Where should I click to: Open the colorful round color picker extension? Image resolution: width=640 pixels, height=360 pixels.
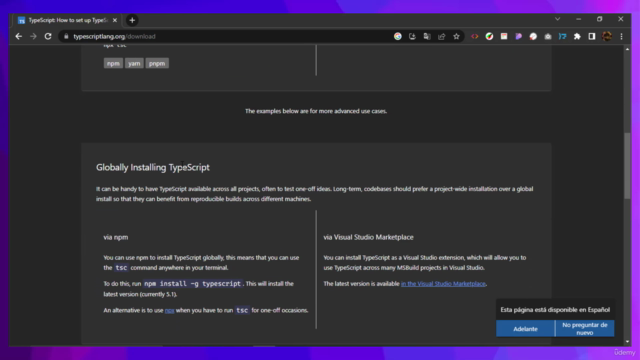(489, 36)
